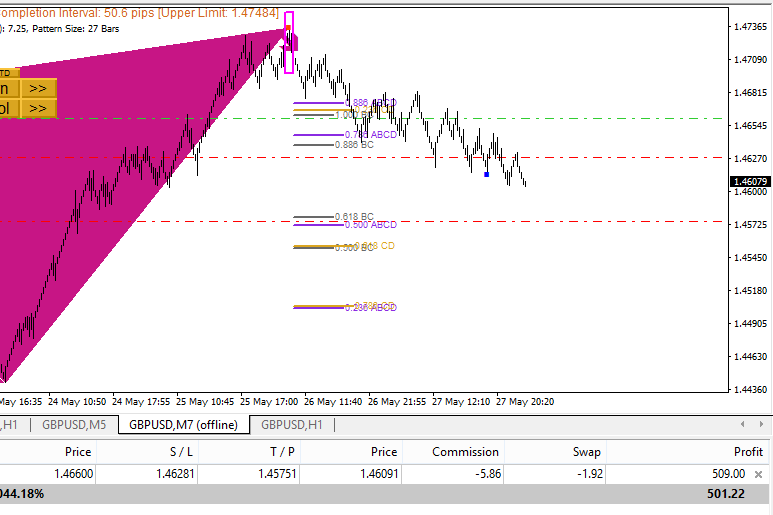This screenshot has width=773, height=515.
Task: Click the total profit 501.22
Action: pos(726,494)
